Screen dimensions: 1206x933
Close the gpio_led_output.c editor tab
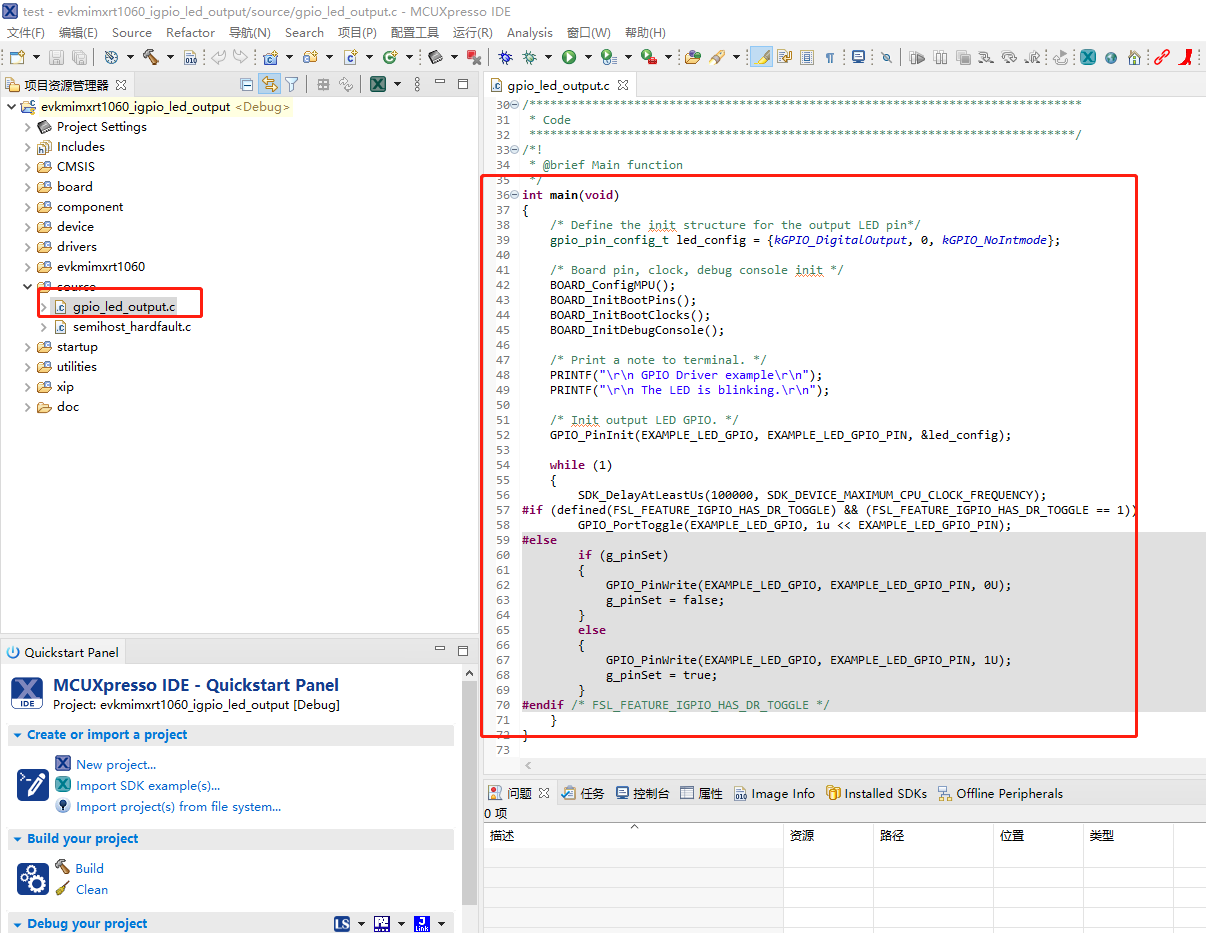[x=622, y=86]
